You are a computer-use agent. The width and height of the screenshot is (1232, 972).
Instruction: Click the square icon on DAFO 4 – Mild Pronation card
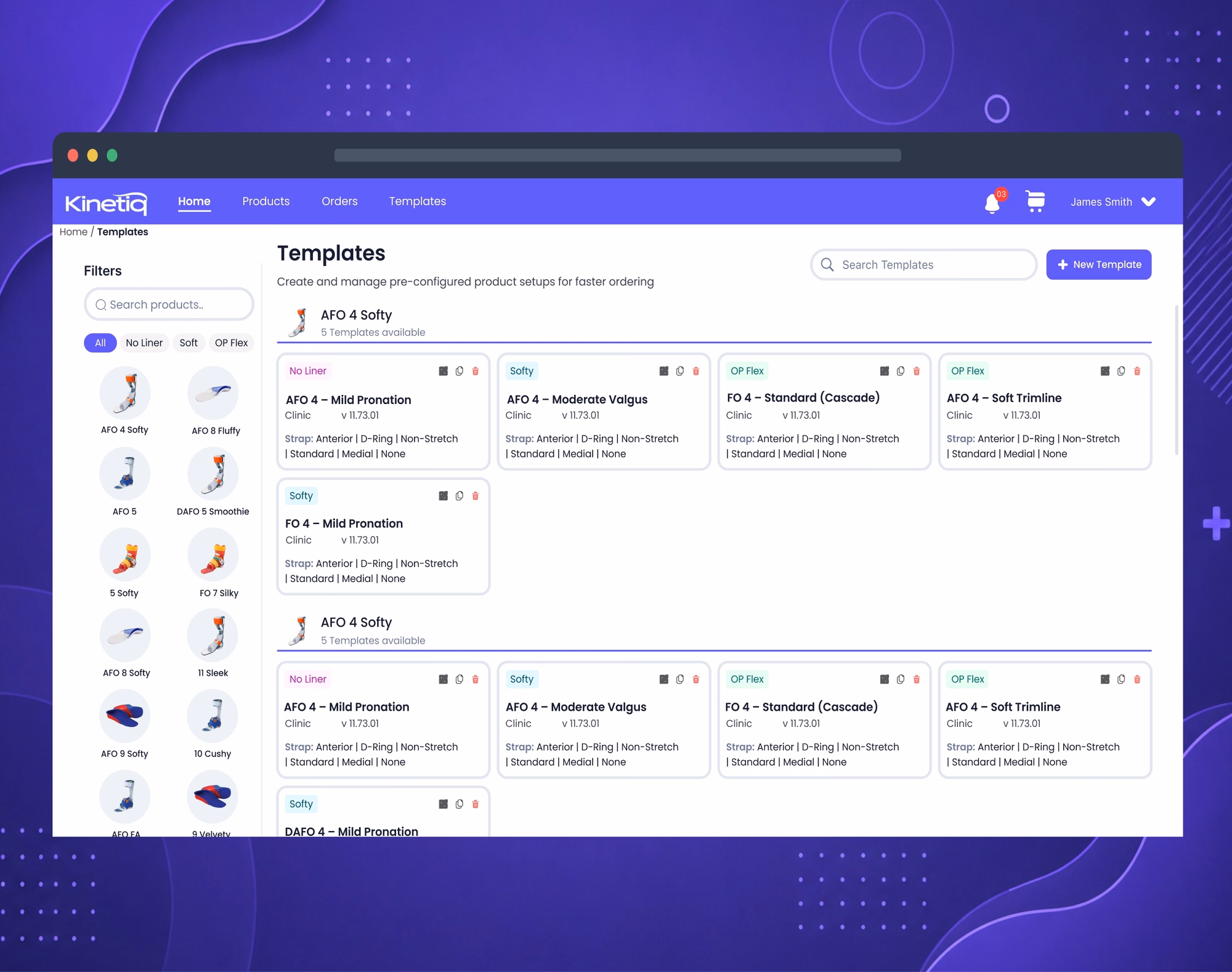443,804
